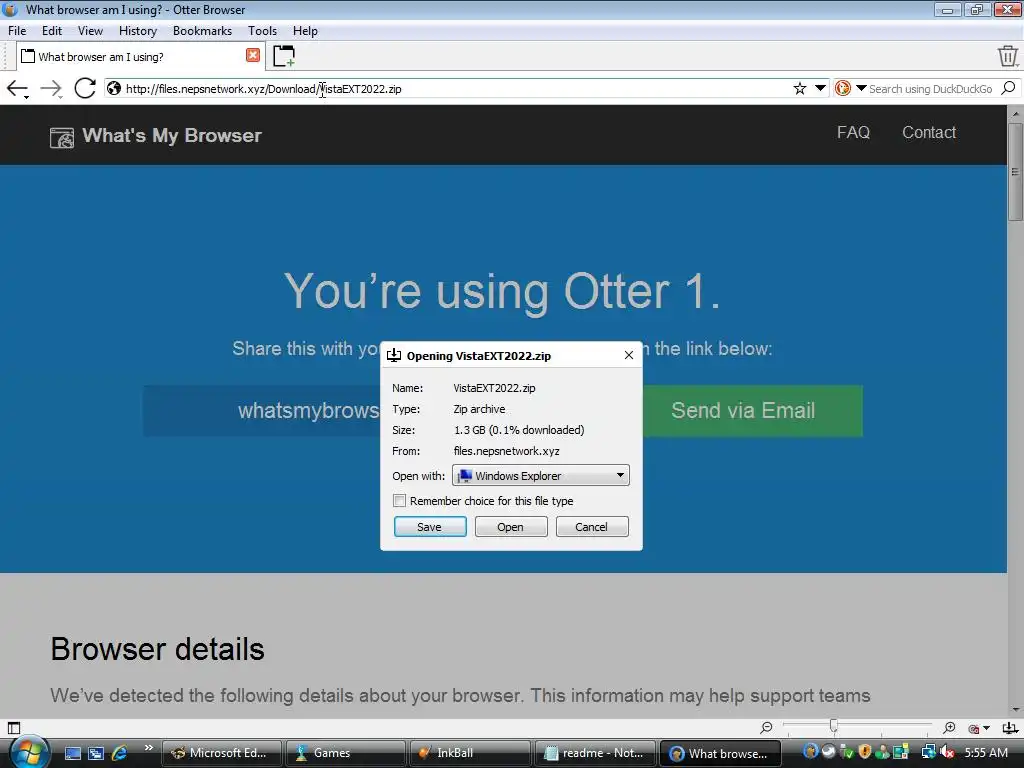Viewport: 1024px width, 768px height.
Task: Click the globe site info icon
Action: (x=114, y=88)
